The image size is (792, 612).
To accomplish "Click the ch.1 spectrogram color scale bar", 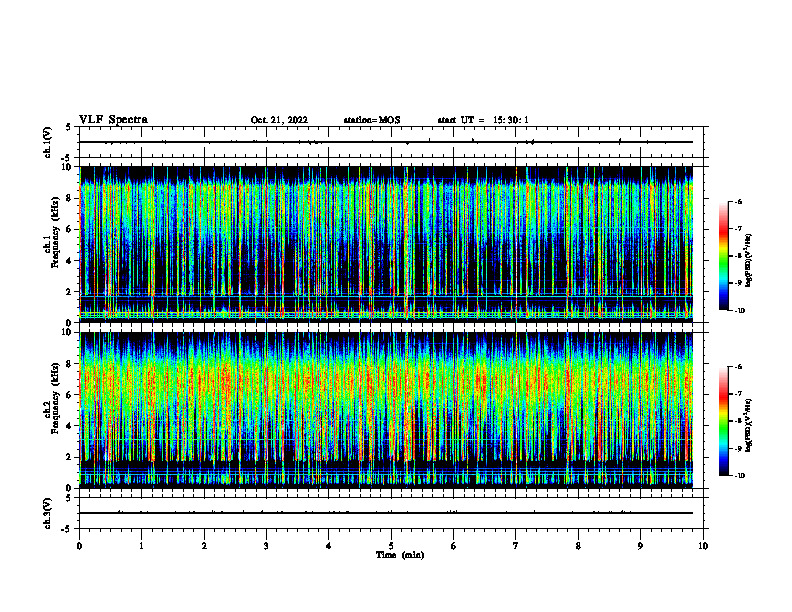I will point(724,256).
